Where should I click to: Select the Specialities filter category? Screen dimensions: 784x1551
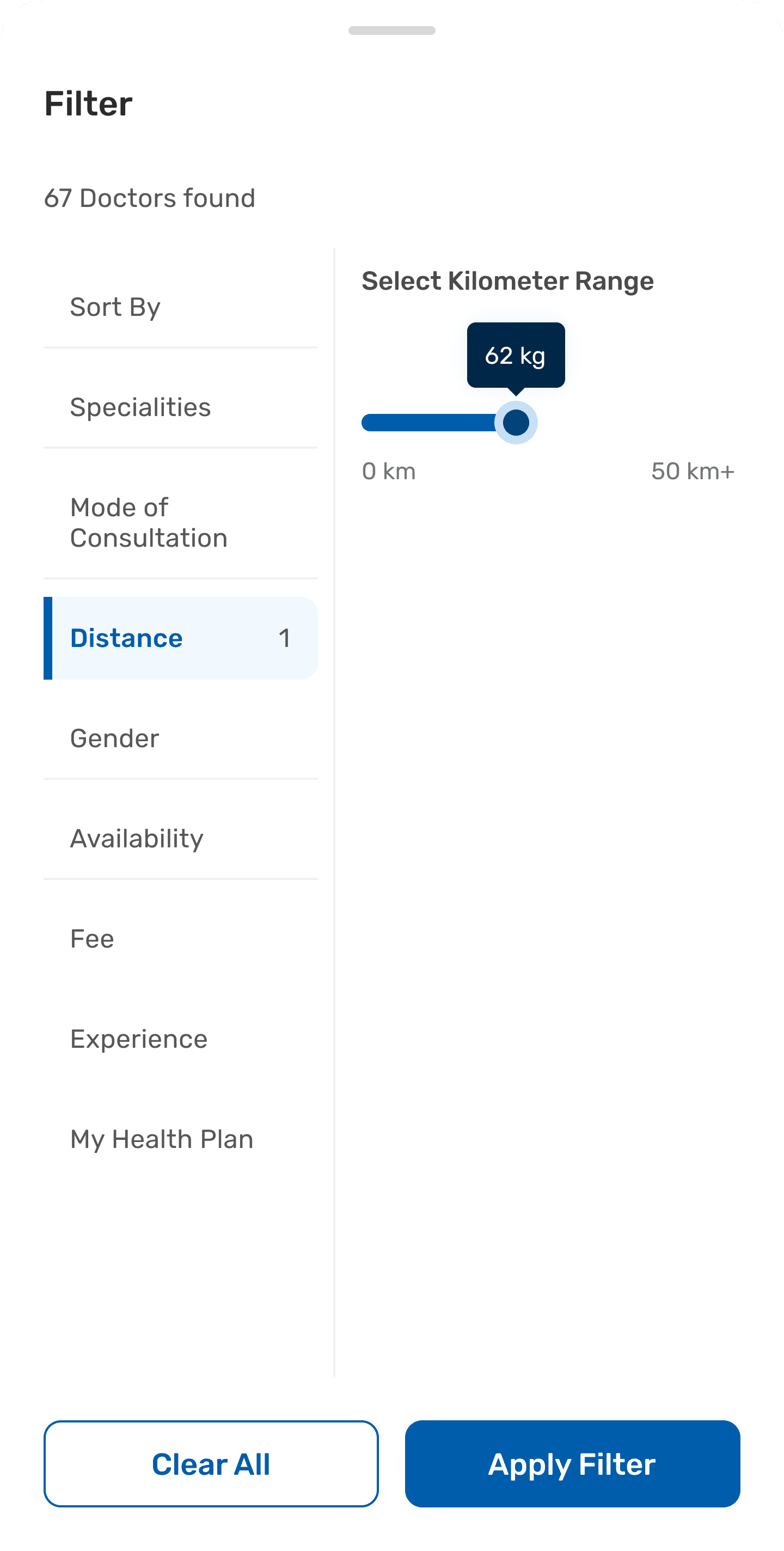[x=181, y=407]
